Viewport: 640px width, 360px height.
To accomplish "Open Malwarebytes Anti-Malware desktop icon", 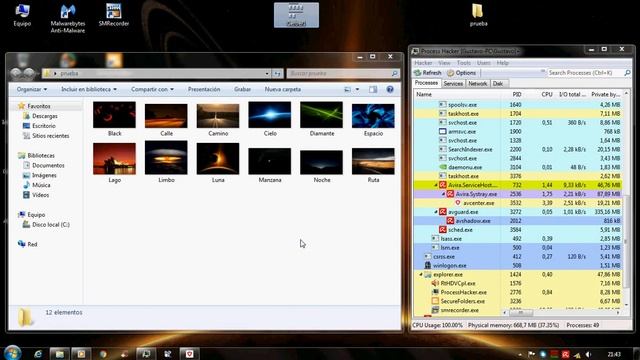I will point(68,18).
